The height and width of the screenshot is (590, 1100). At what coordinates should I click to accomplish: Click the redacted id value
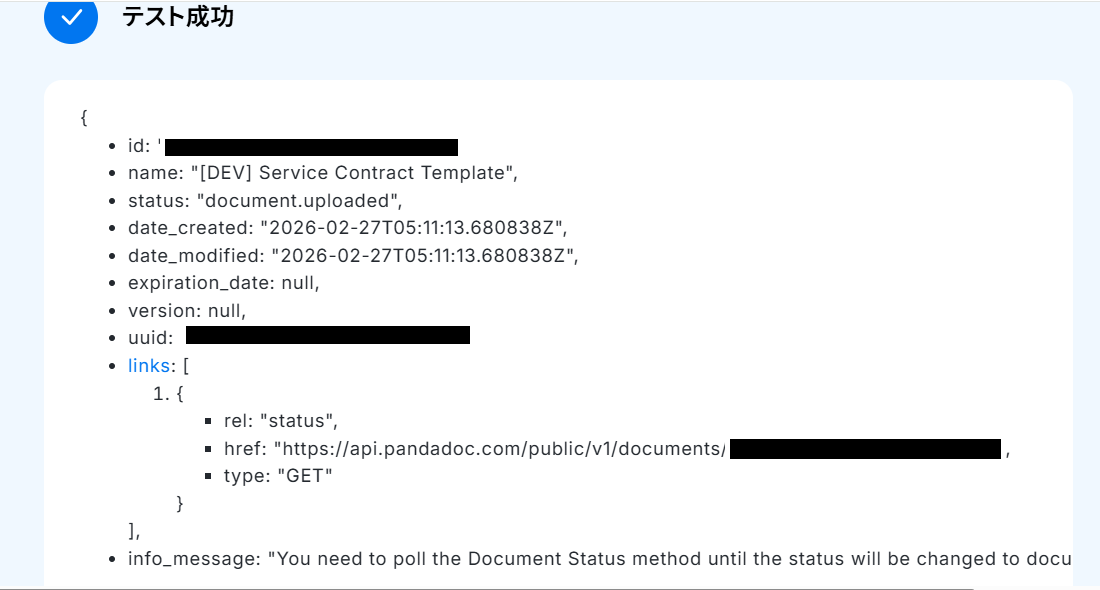(311, 148)
